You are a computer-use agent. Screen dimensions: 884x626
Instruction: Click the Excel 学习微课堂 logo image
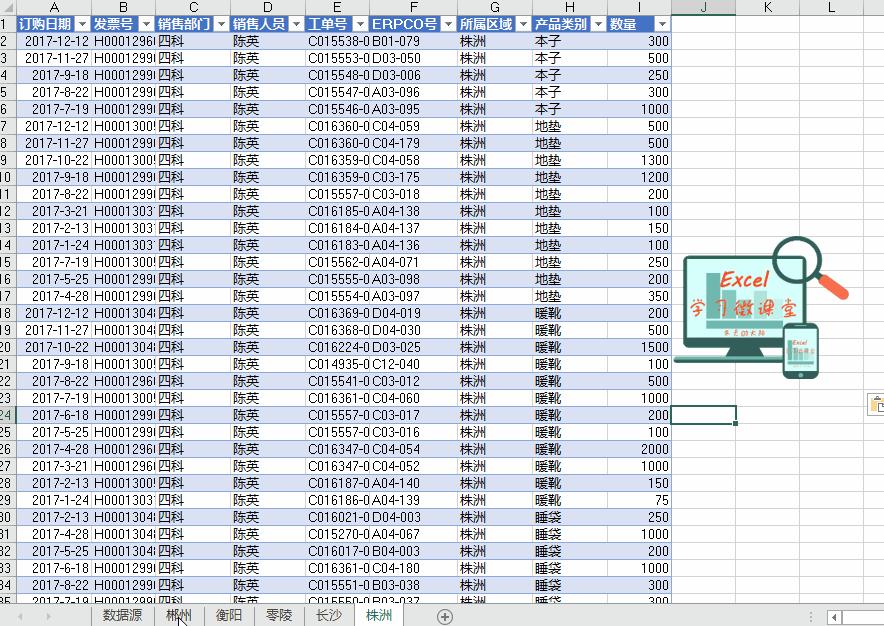(761, 307)
